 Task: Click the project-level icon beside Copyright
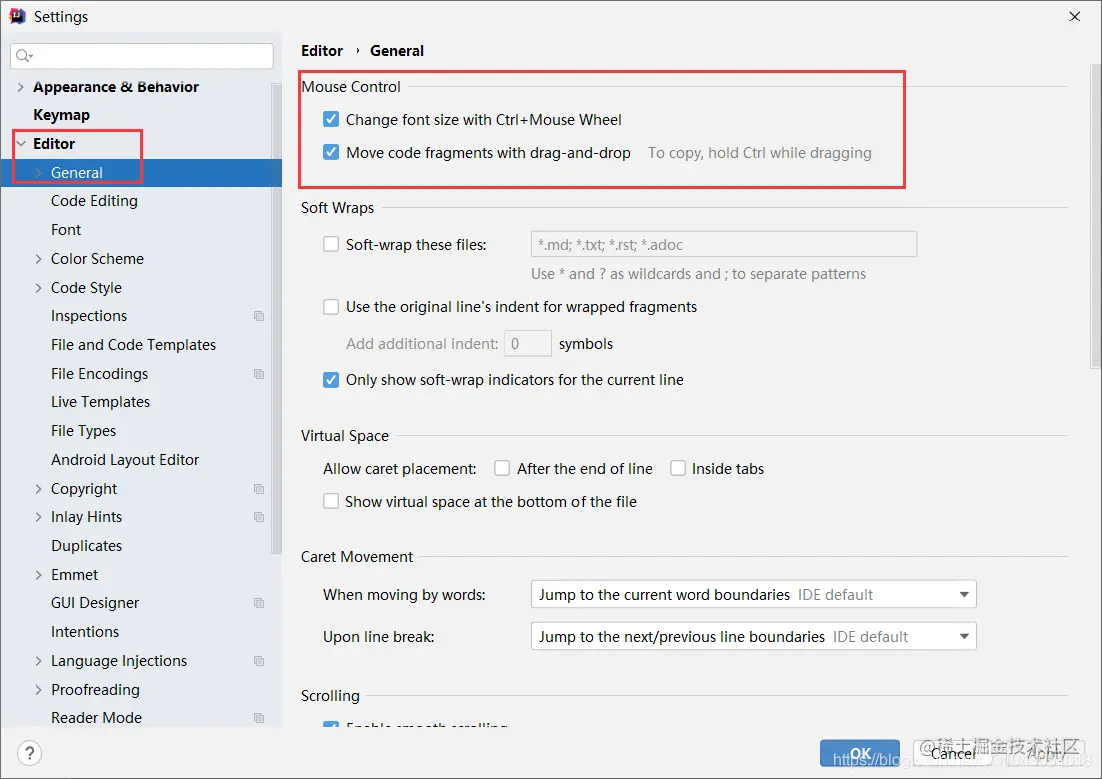tap(259, 489)
